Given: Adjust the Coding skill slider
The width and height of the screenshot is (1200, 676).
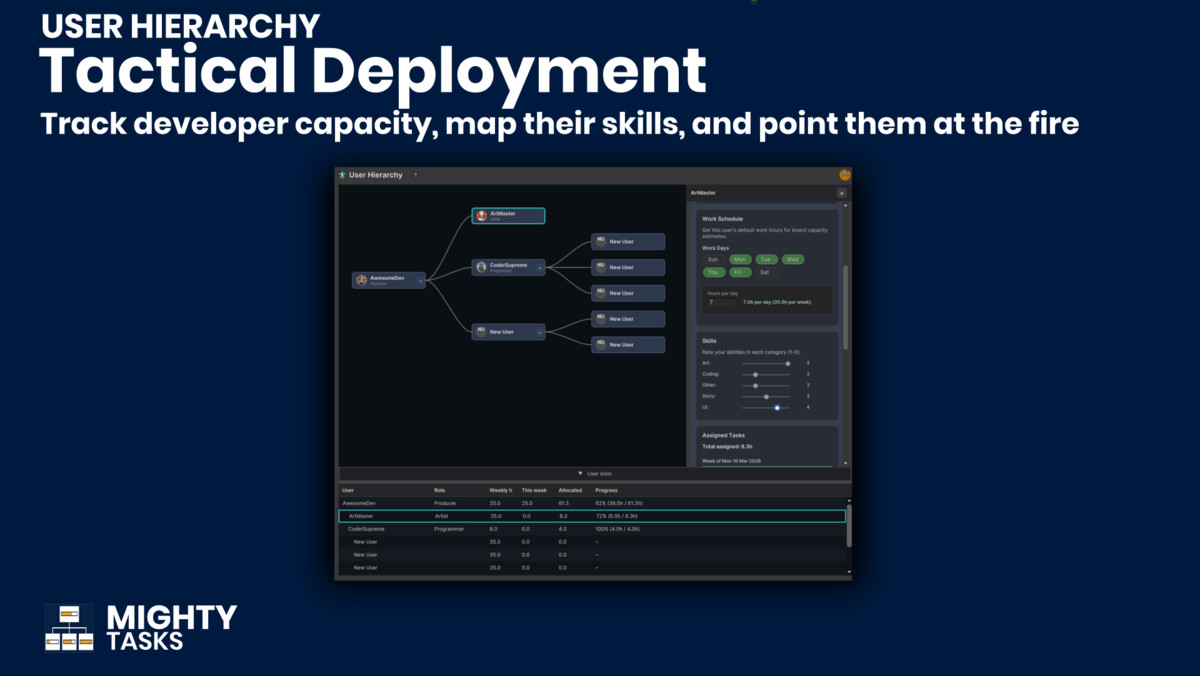Looking at the screenshot, I should (766, 374).
